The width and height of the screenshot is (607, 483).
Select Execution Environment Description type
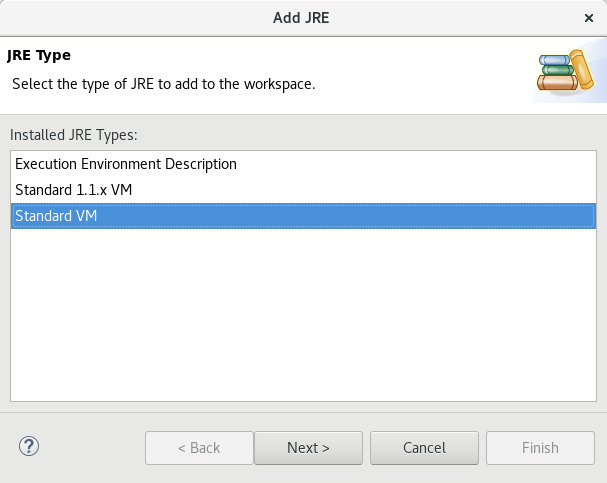(304, 164)
